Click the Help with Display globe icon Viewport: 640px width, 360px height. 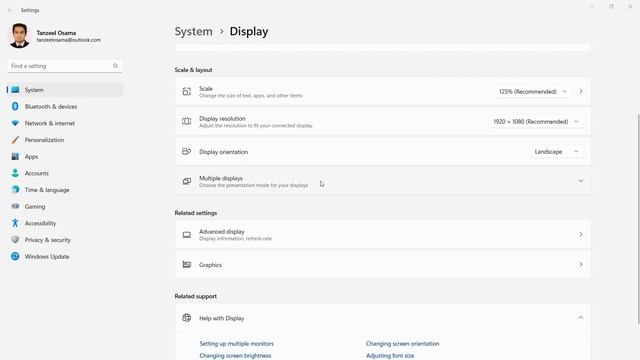[x=187, y=318]
